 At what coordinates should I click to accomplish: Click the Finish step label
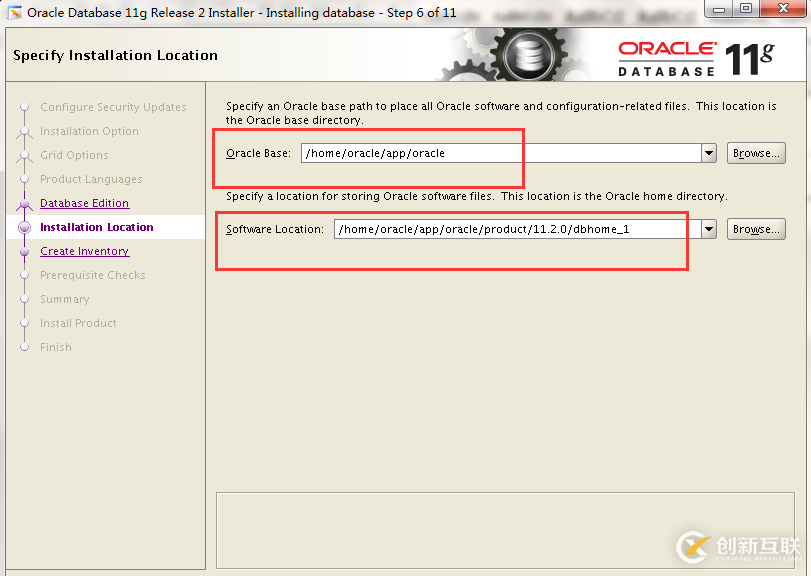point(56,347)
